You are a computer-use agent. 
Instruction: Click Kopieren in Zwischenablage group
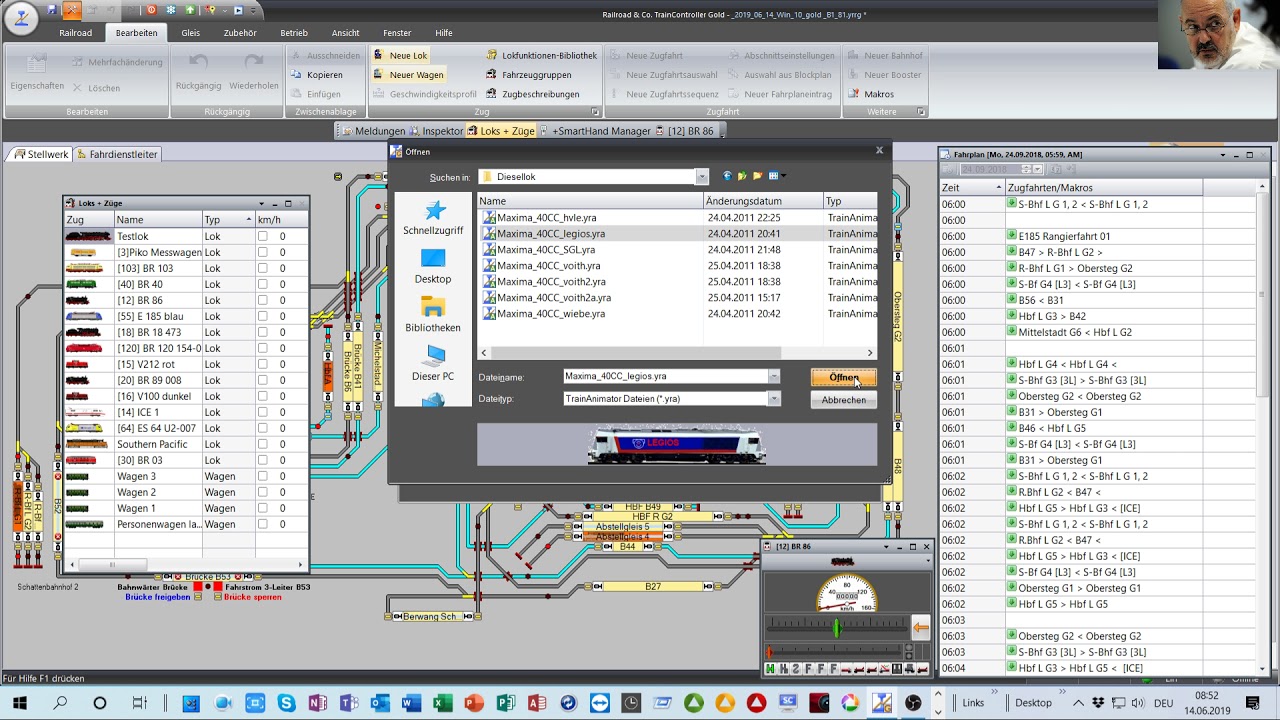tap(316, 75)
